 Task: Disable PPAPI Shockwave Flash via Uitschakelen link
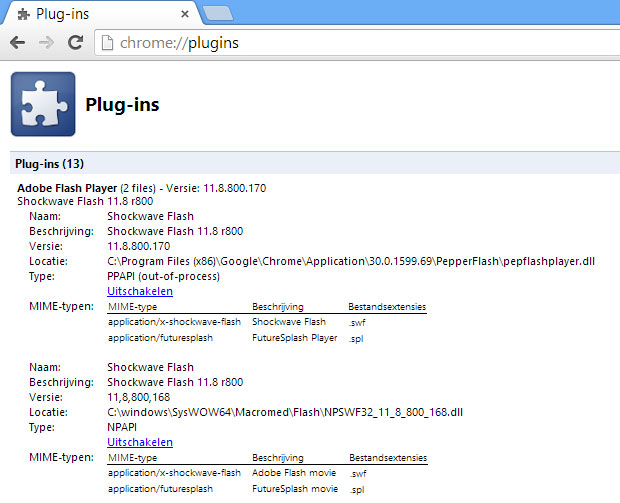[x=140, y=291]
